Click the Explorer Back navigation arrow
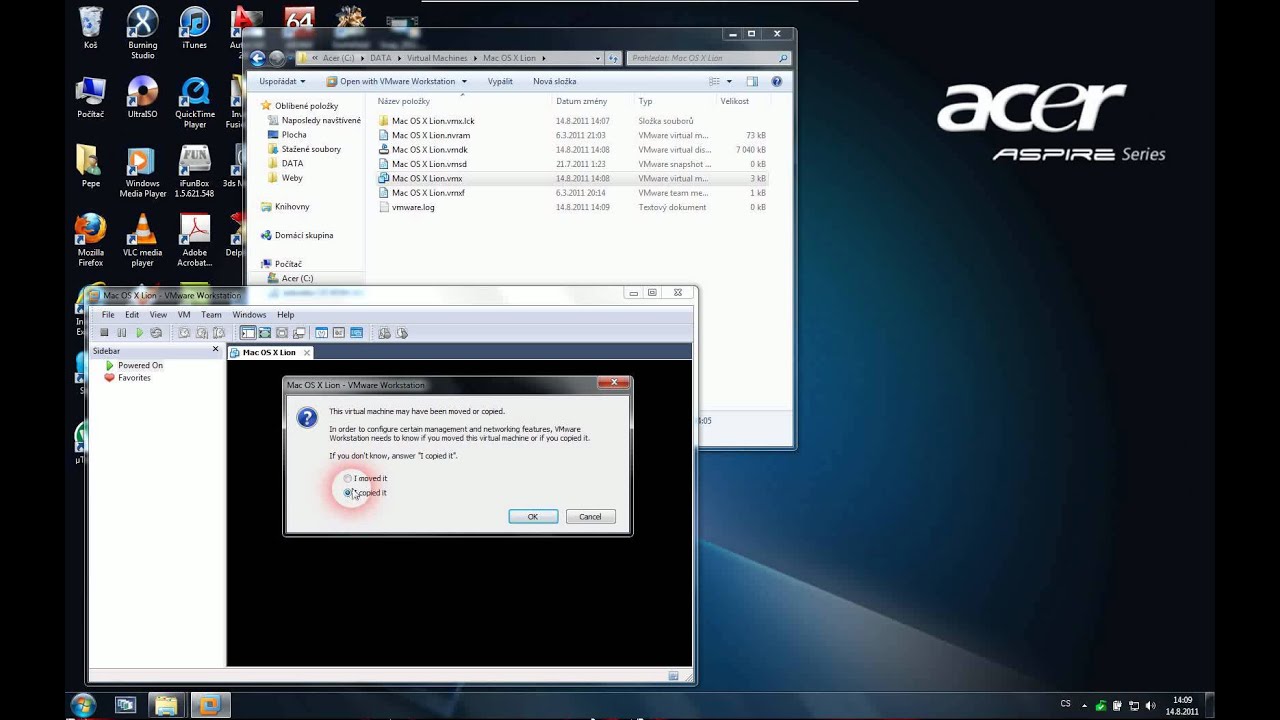 point(258,58)
